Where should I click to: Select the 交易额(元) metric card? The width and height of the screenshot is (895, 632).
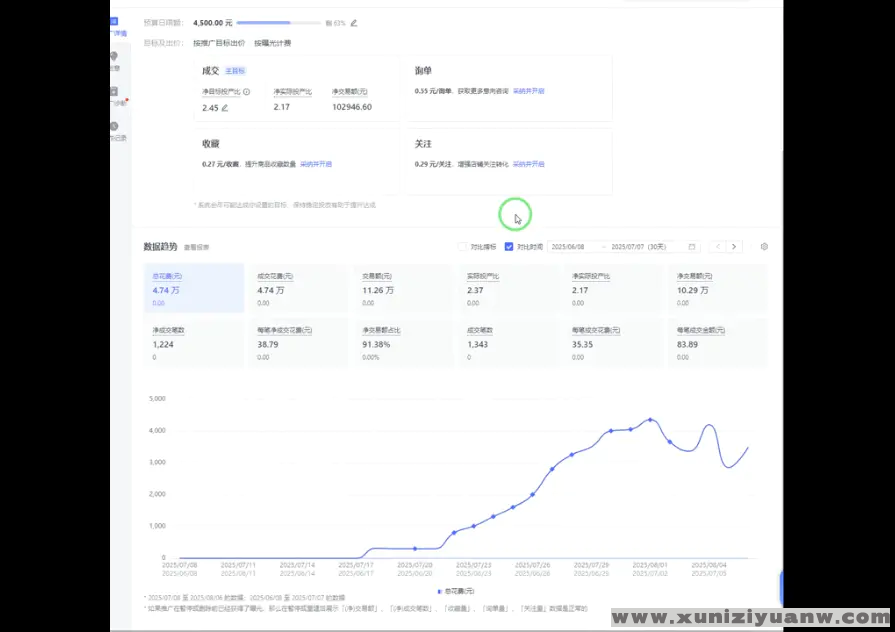pos(404,288)
